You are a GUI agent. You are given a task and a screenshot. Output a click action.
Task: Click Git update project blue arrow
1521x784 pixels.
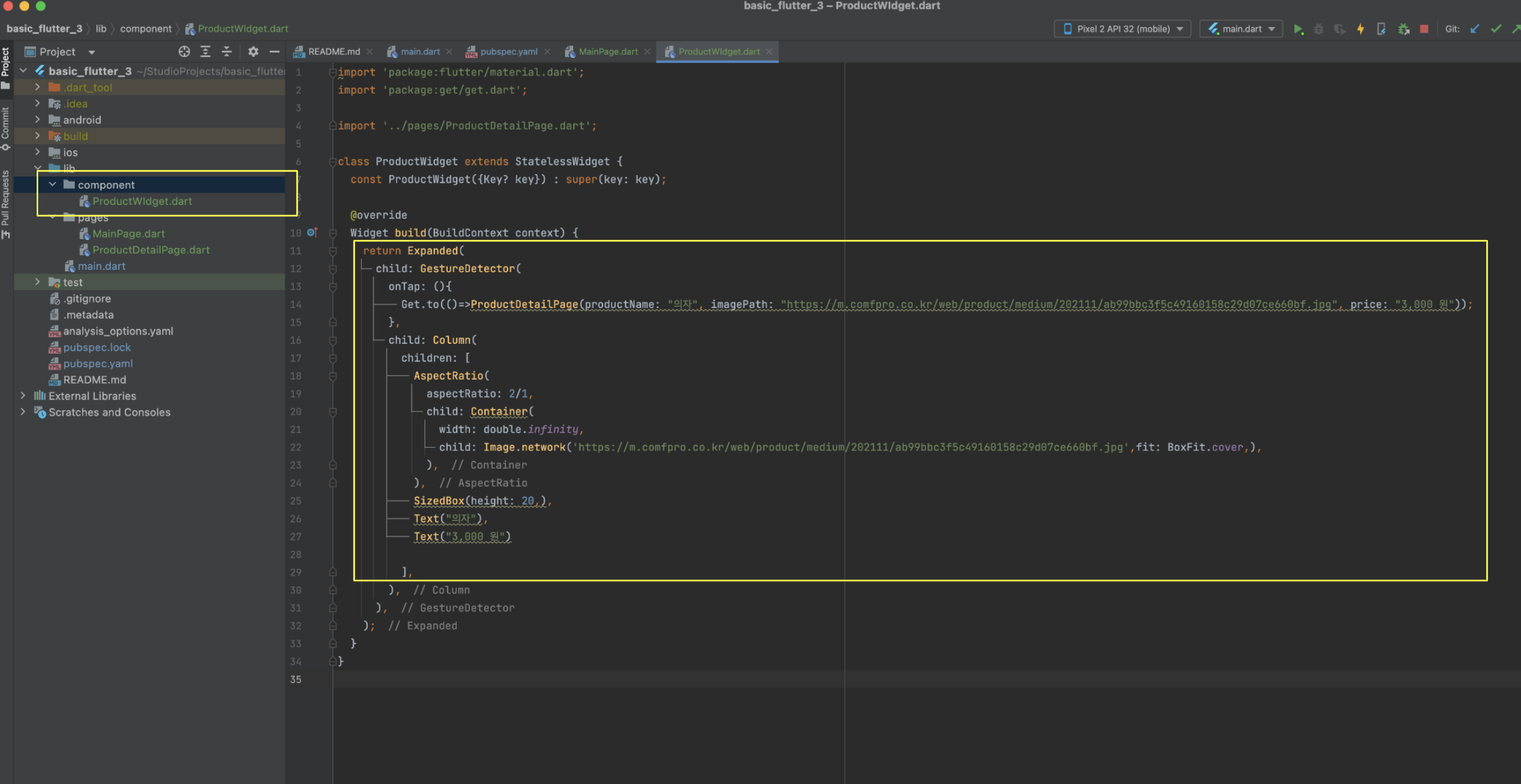click(x=1475, y=29)
